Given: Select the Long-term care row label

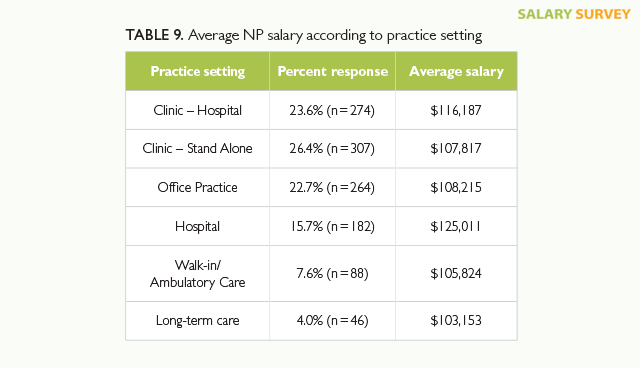Looking at the screenshot, I should (x=198, y=321).
